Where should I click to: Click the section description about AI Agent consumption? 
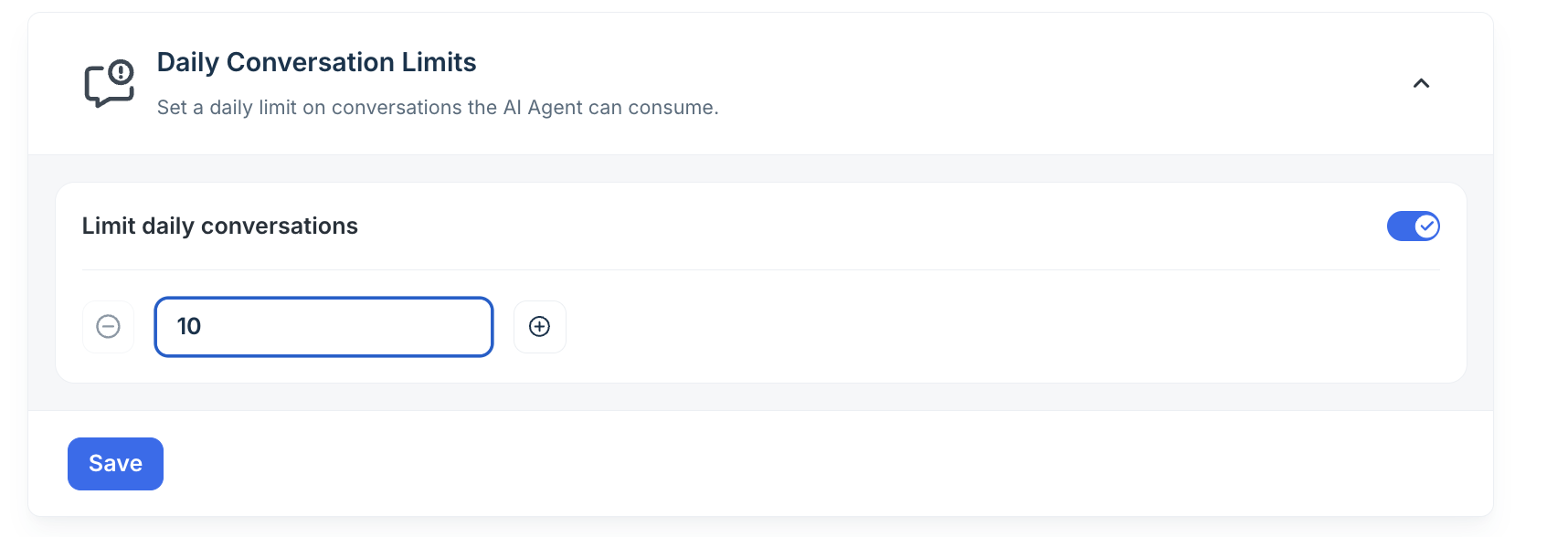(x=438, y=108)
